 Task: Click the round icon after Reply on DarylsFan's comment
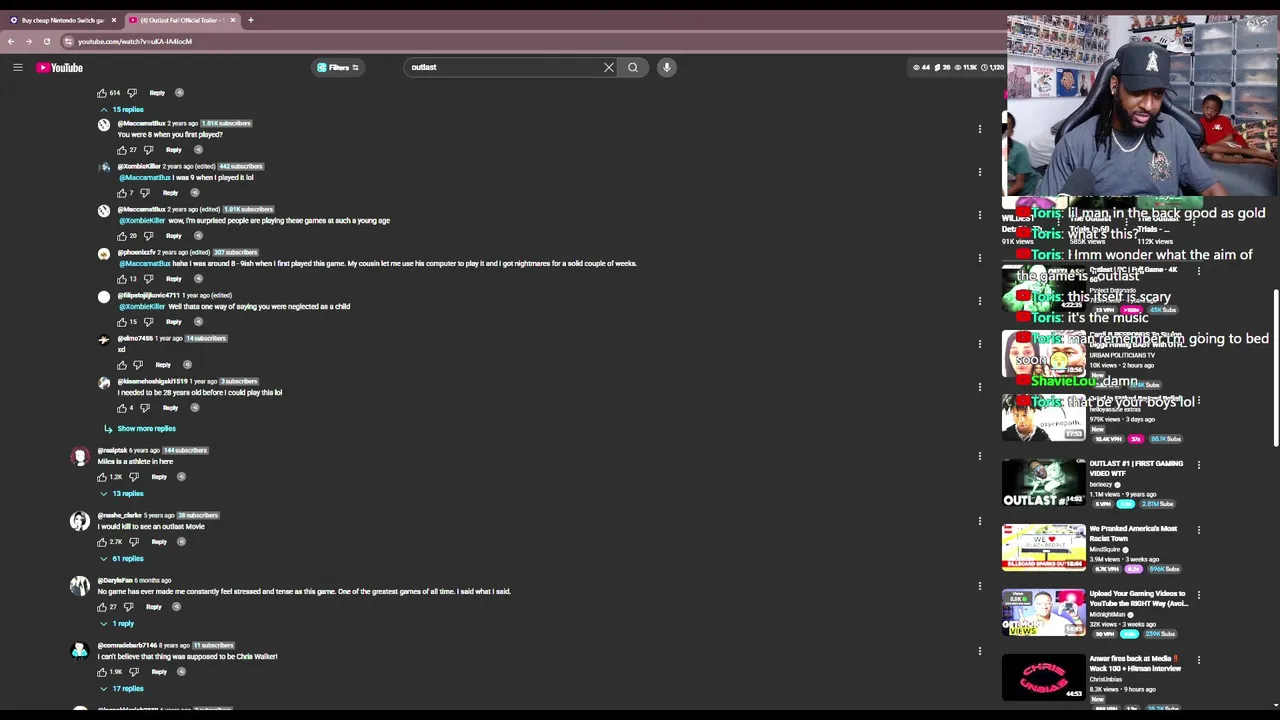point(176,607)
